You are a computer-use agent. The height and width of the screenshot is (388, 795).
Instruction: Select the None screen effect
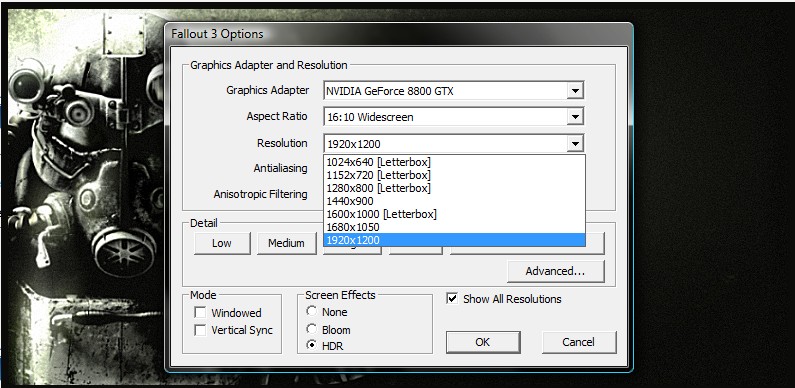click(312, 311)
